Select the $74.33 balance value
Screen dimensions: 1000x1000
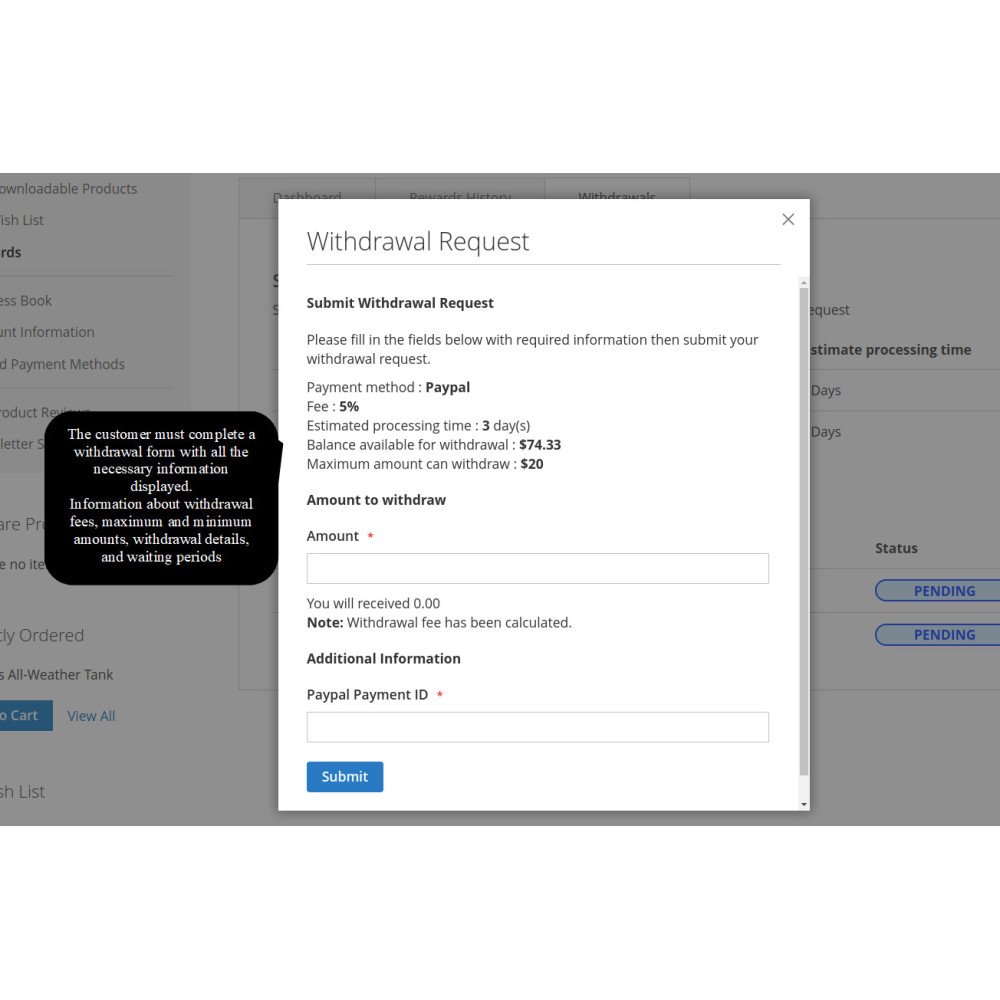(x=540, y=445)
